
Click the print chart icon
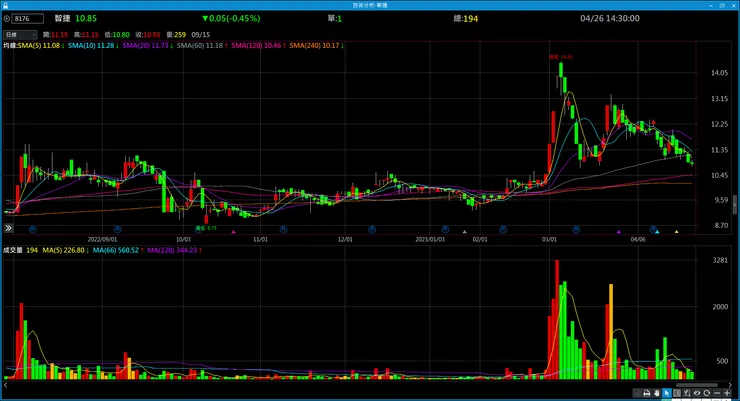pyautogui.click(x=647, y=393)
